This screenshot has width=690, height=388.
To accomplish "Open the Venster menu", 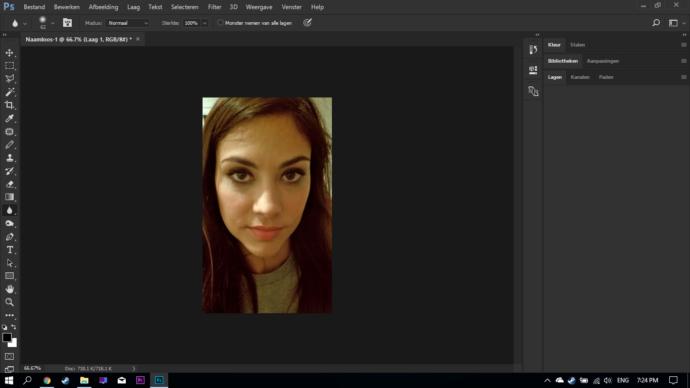I will (292, 7).
